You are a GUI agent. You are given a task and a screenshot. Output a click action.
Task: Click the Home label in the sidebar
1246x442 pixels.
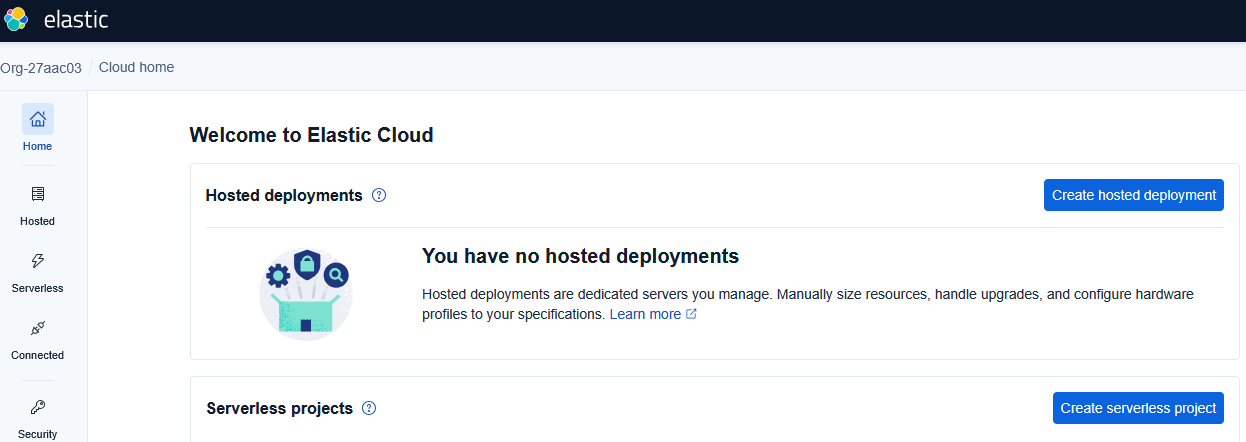37,146
